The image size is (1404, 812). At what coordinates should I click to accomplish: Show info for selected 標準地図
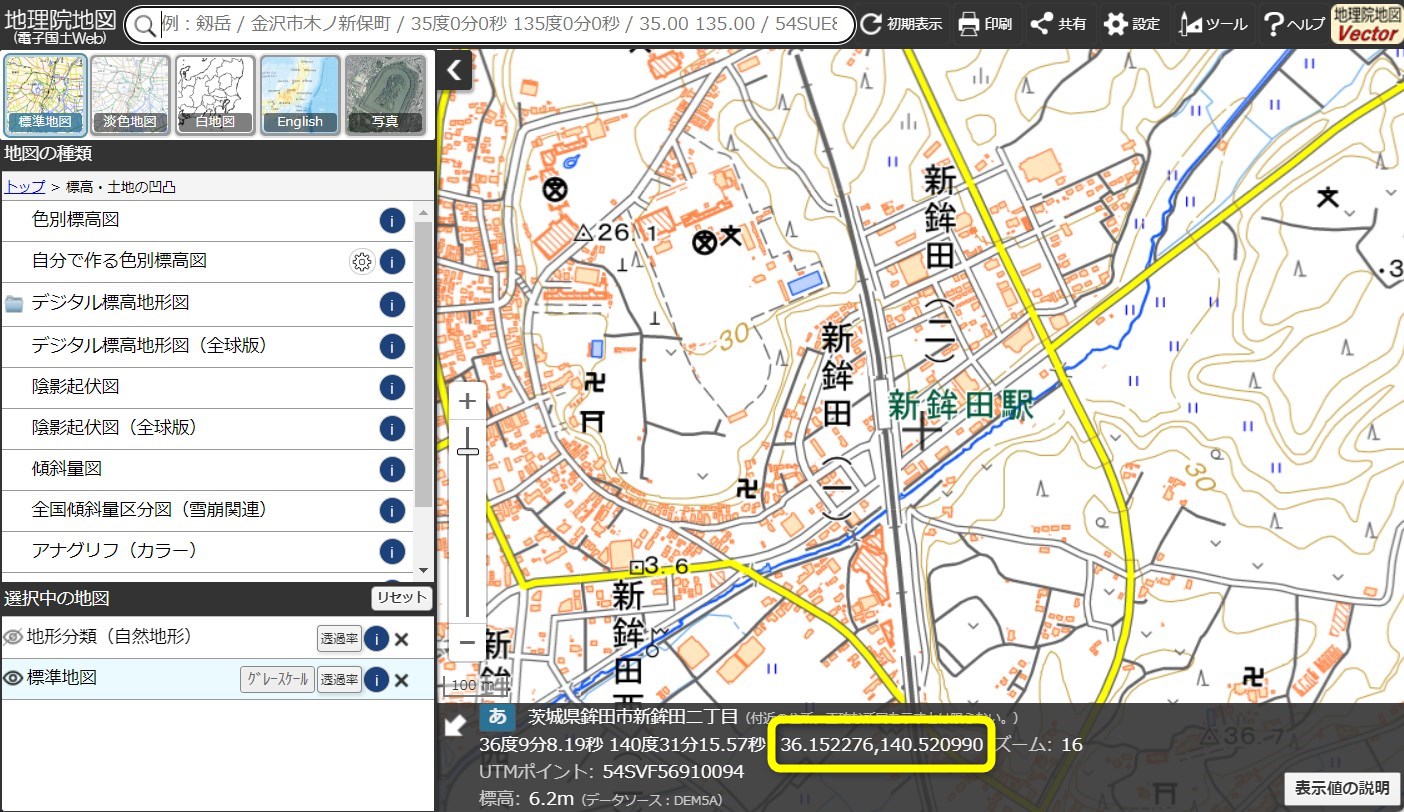[x=376, y=680]
